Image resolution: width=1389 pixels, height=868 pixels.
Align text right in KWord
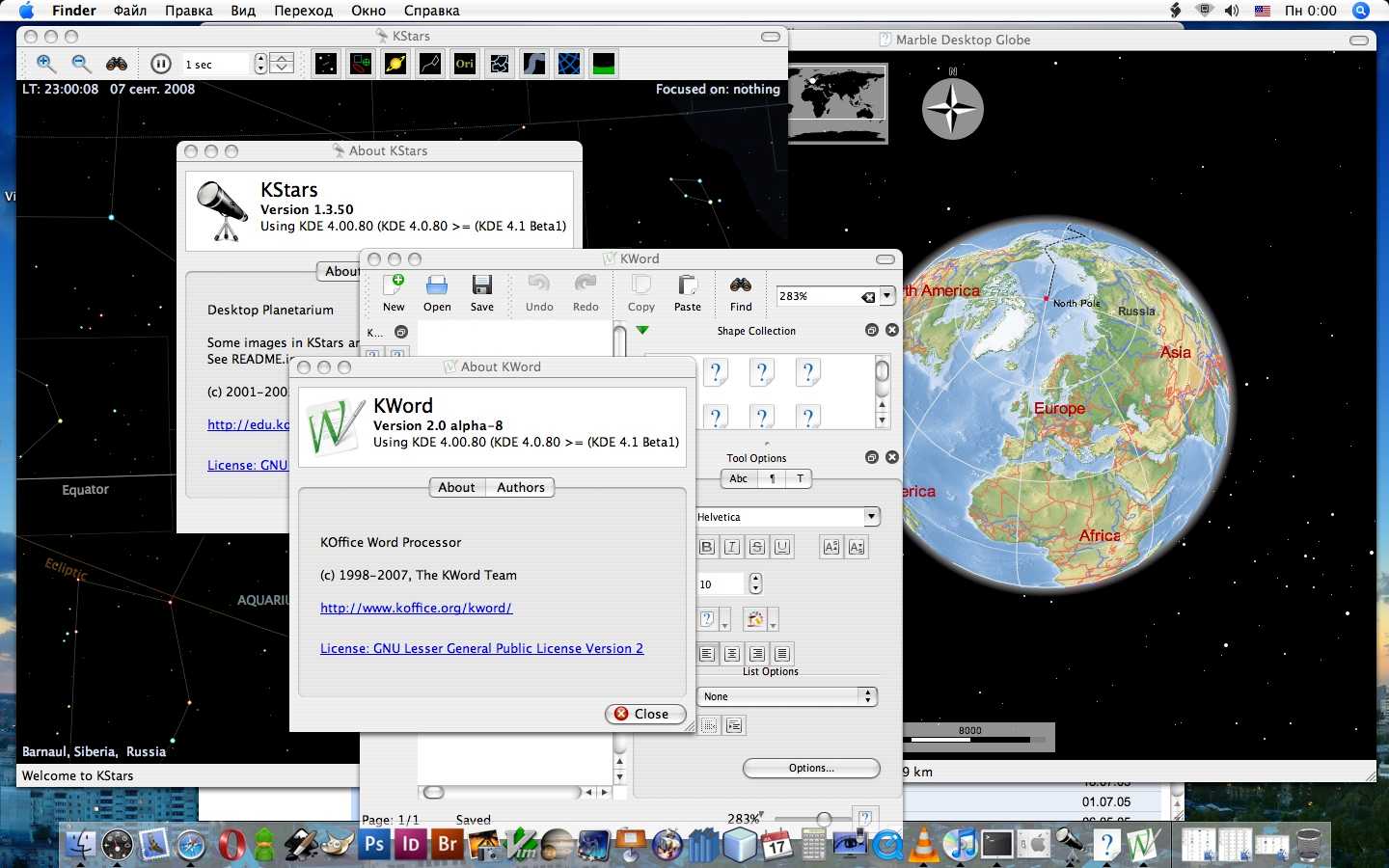tap(757, 654)
